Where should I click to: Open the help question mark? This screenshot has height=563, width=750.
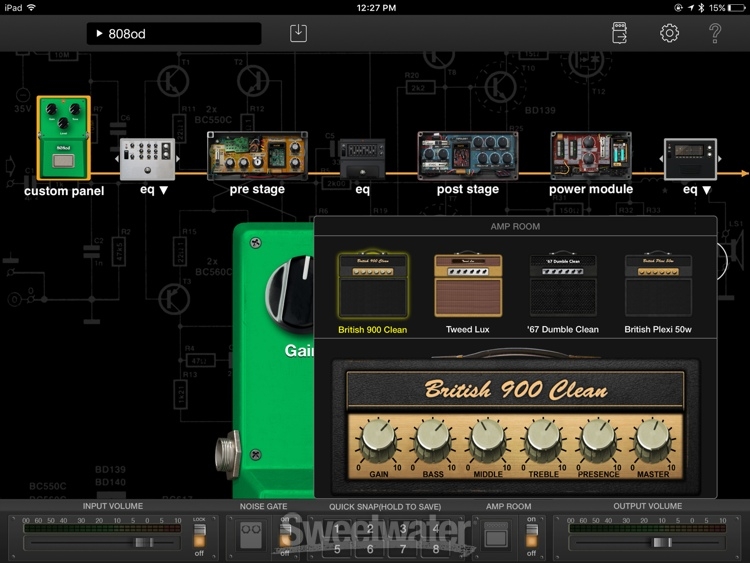tap(715, 33)
